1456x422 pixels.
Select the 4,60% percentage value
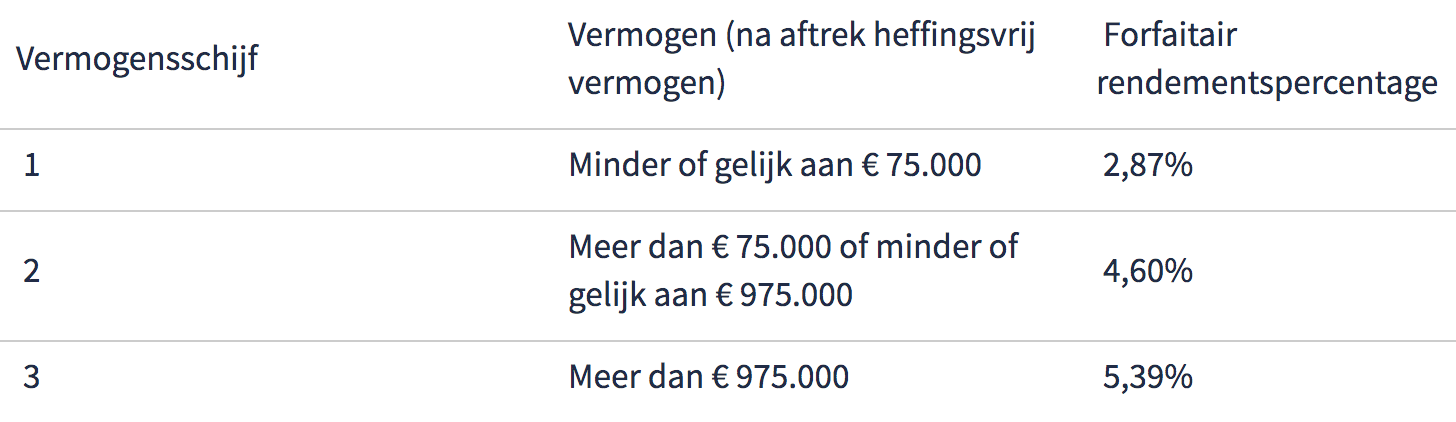[1148, 270]
